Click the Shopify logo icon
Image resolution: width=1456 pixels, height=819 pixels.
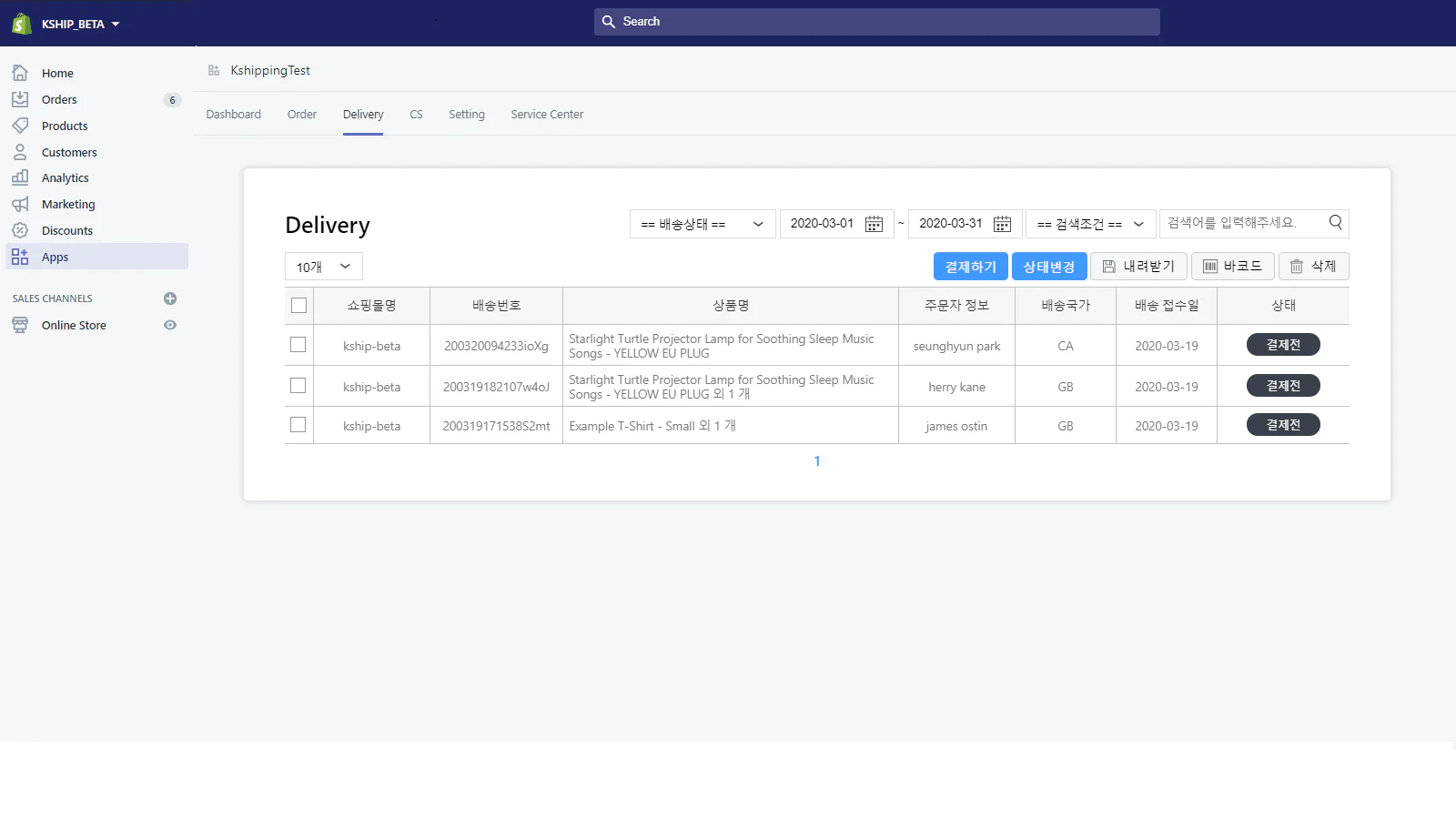(22, 24)
